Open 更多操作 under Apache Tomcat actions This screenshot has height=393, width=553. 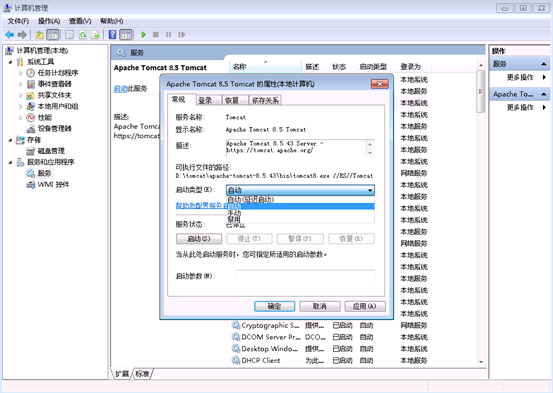520,107
